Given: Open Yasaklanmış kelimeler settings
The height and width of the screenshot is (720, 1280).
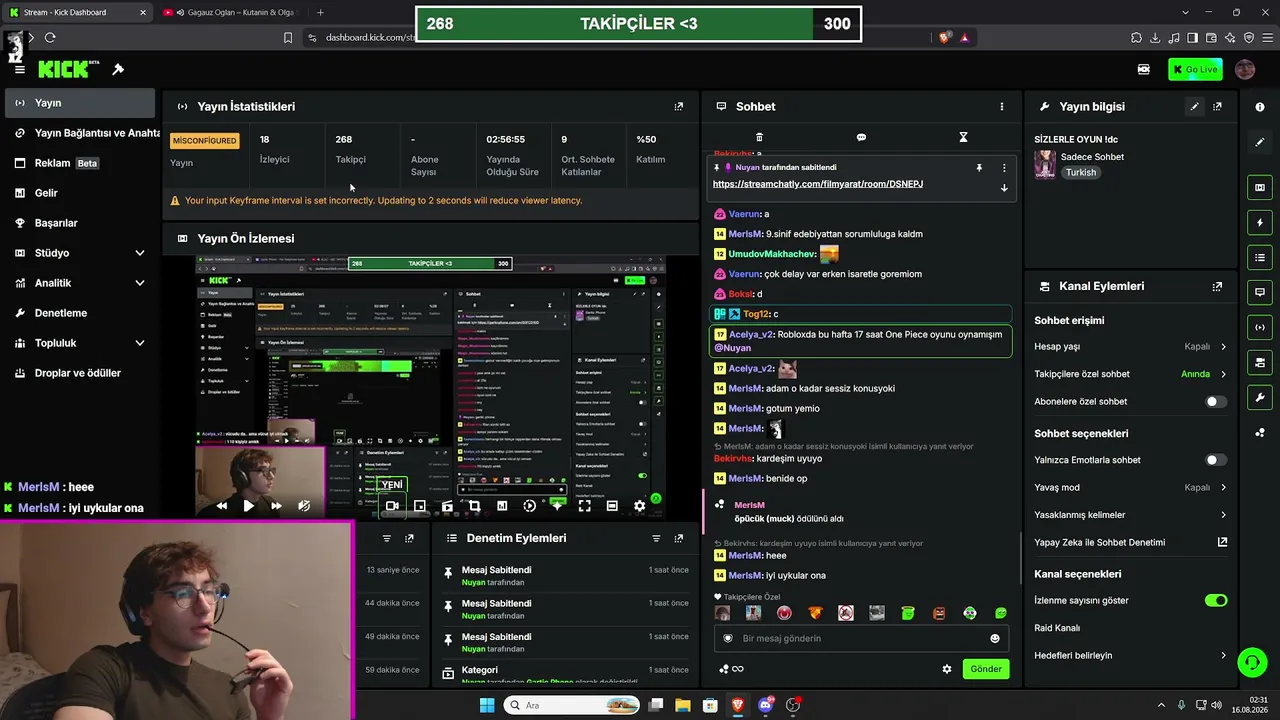Looking at the screenshot, I should coord(1130,515).
